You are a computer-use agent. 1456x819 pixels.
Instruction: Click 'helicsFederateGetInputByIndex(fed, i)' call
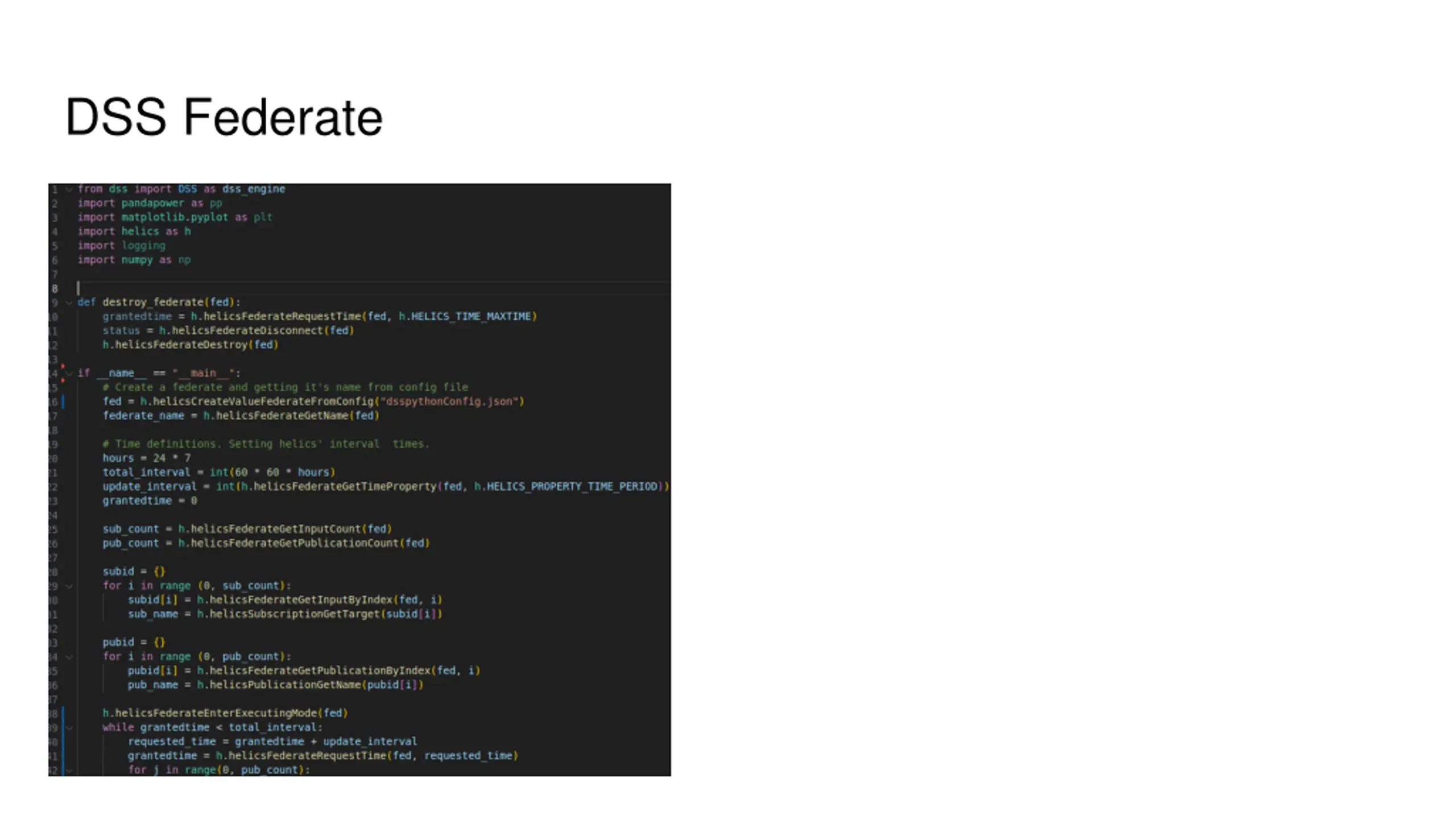point(325,600)
